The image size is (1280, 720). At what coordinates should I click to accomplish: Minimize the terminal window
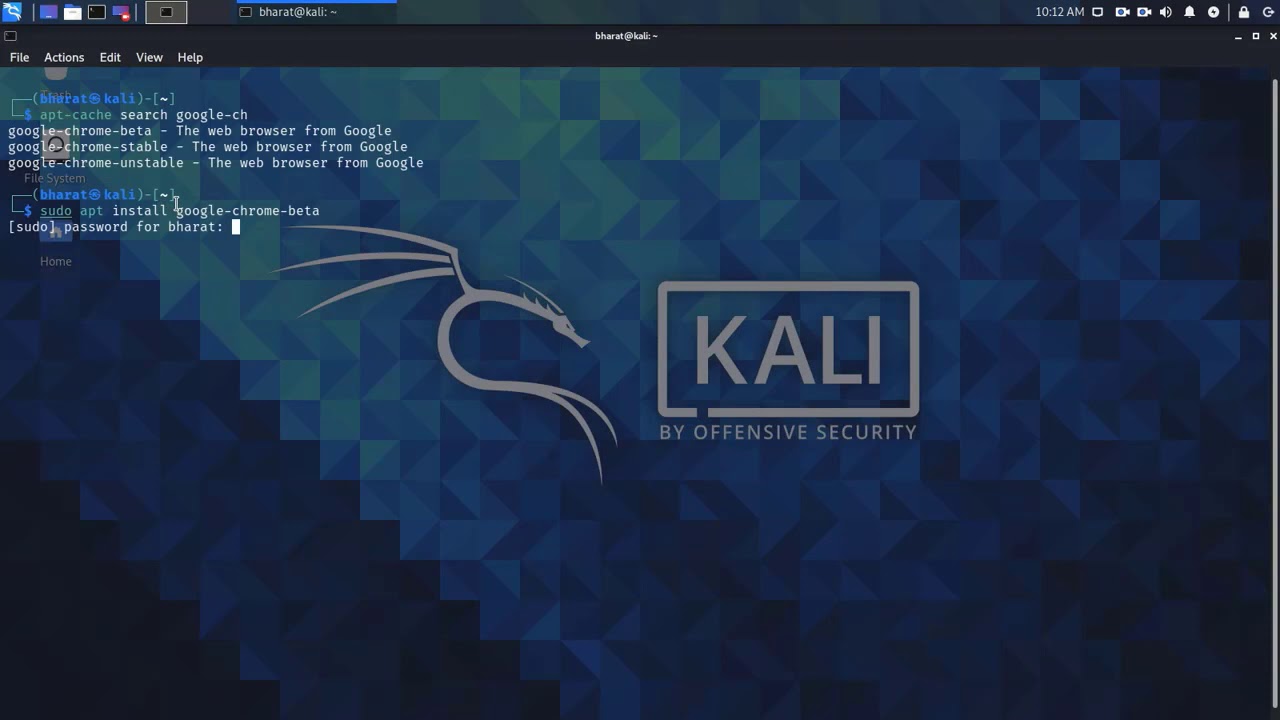pos(1238,36)
